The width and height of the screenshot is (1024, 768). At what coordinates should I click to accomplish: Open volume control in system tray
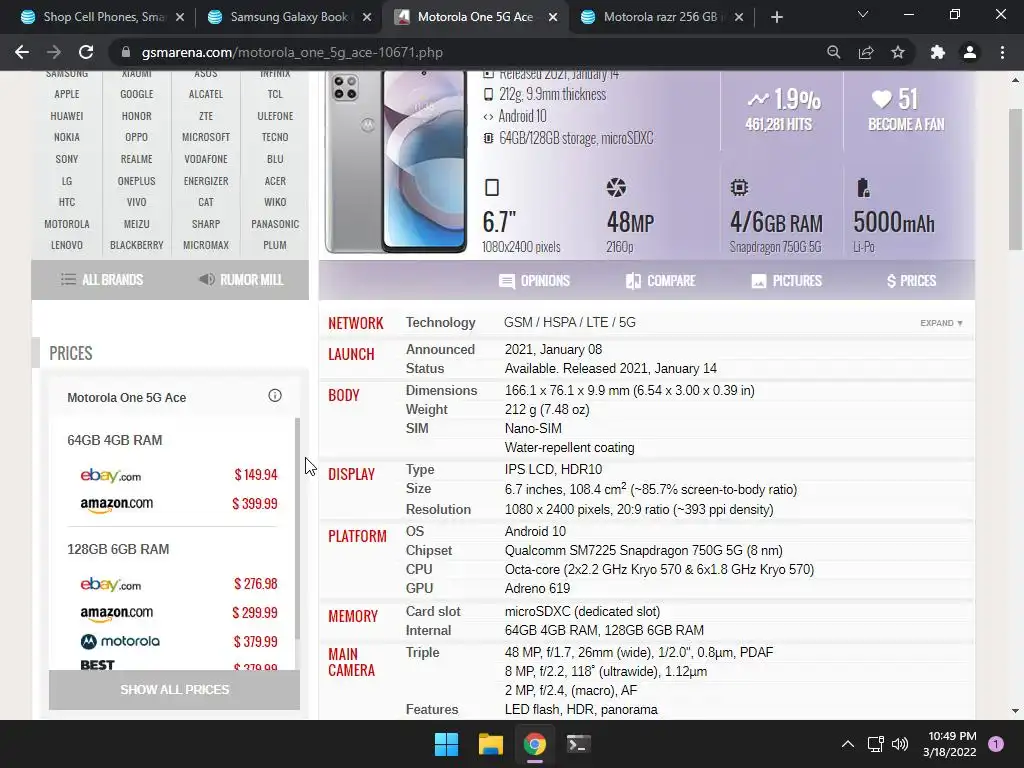point(900,744)
